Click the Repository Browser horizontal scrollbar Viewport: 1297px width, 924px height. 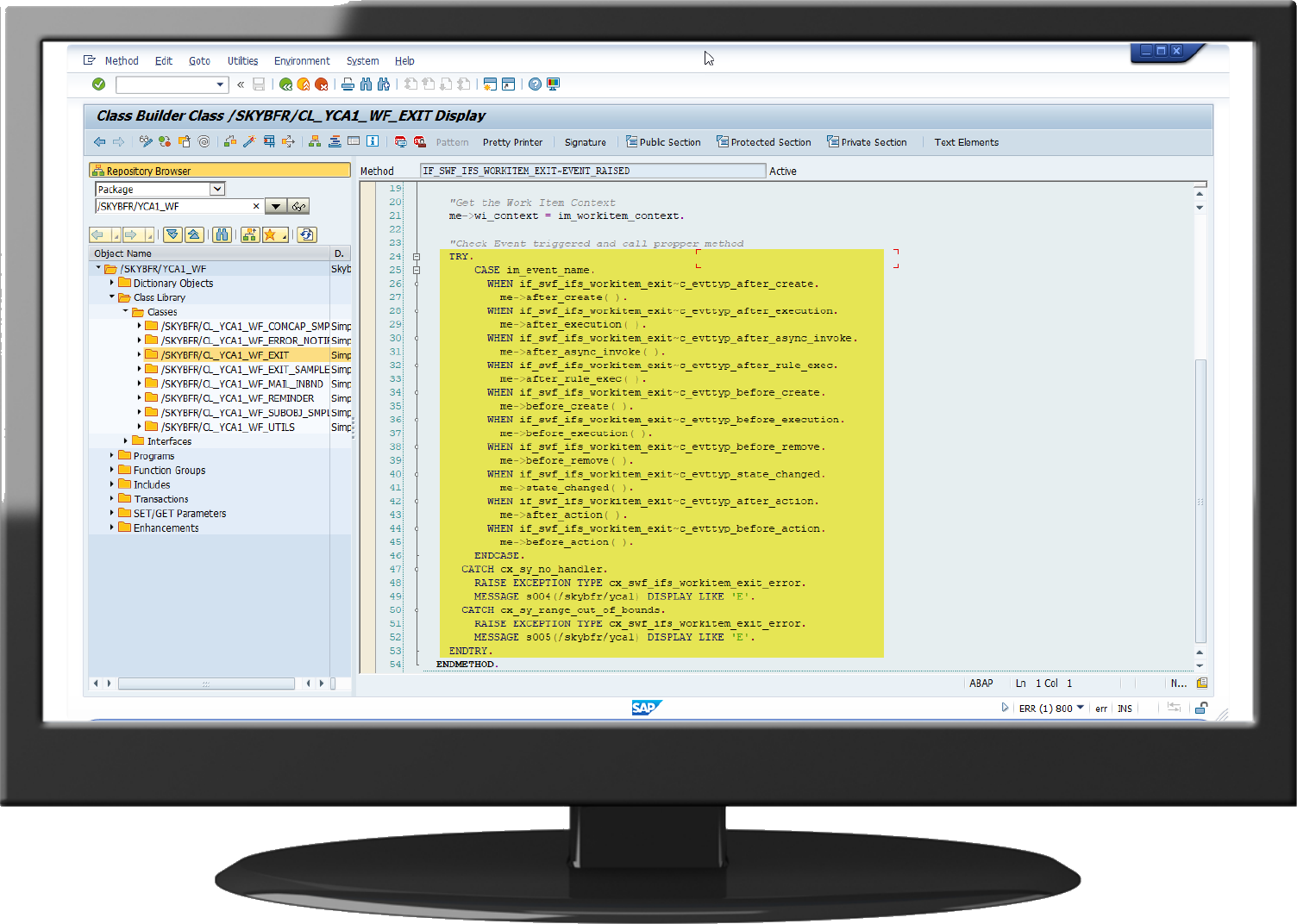(x=206, y=684)
